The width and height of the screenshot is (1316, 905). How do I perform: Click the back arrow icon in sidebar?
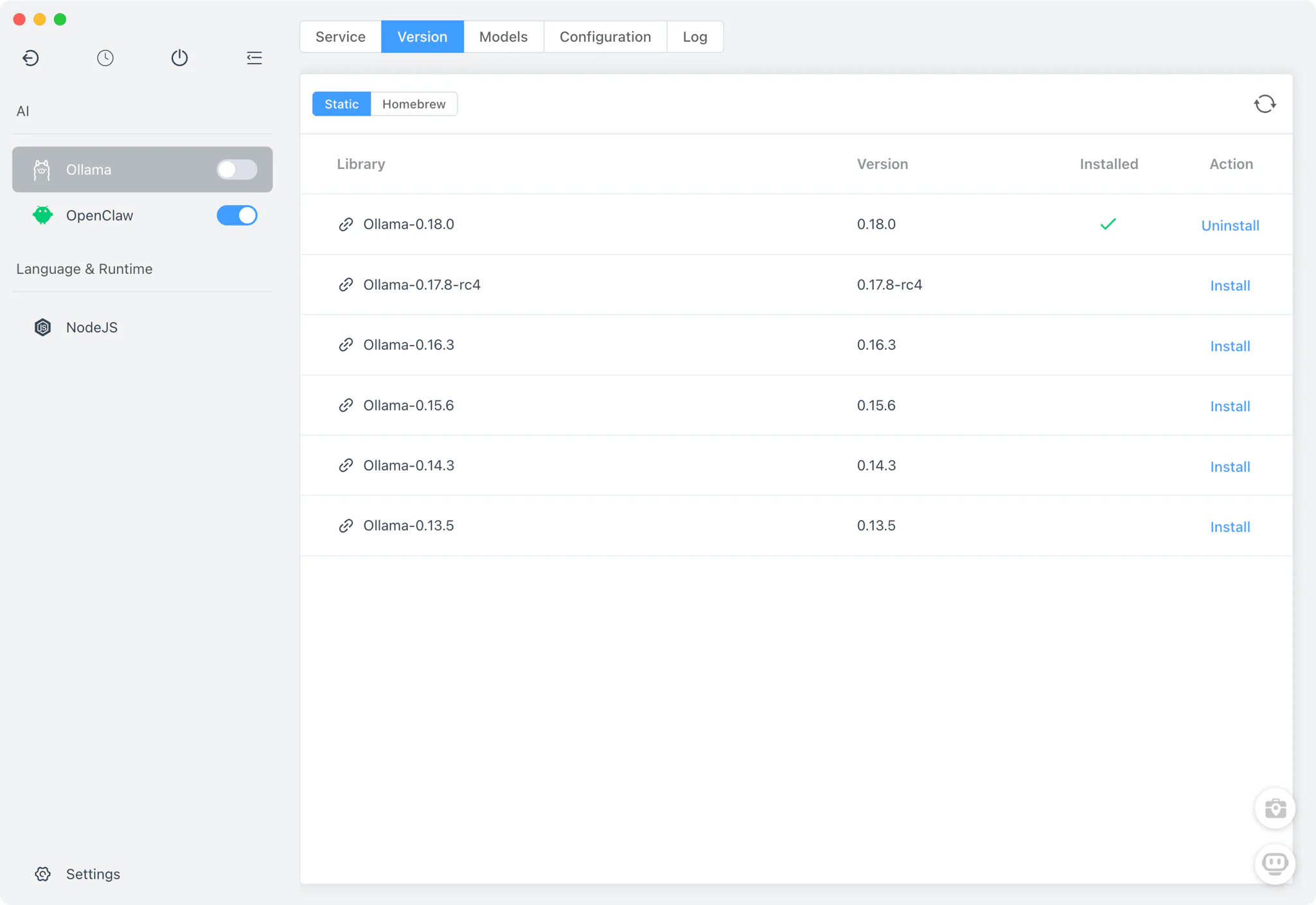(x=30, y=58)
